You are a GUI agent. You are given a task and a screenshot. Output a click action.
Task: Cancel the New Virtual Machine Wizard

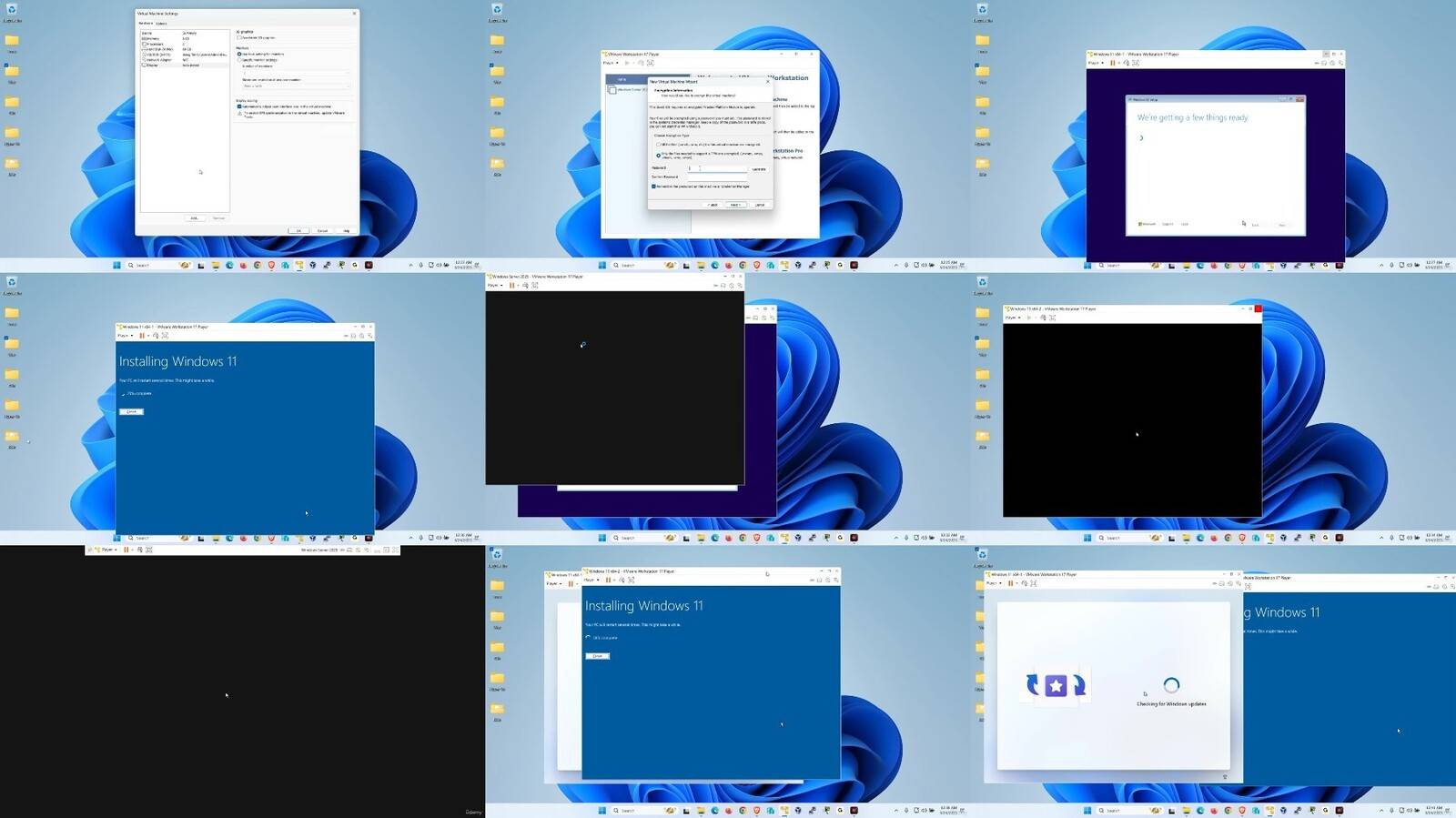(x=760, y=205)
